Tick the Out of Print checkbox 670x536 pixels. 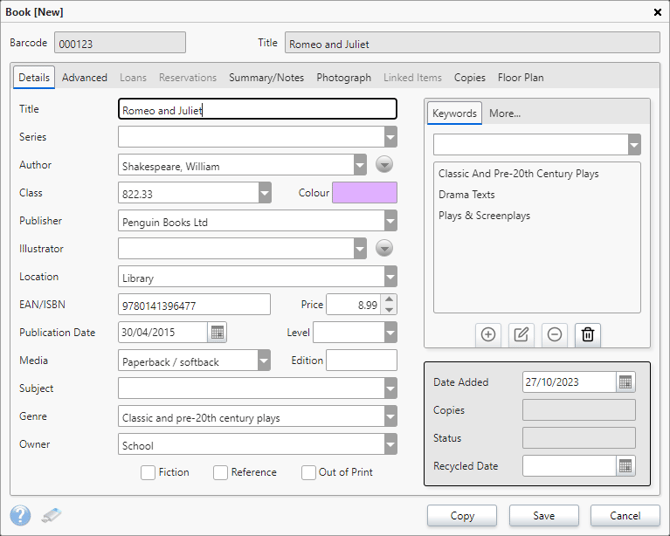308,472
